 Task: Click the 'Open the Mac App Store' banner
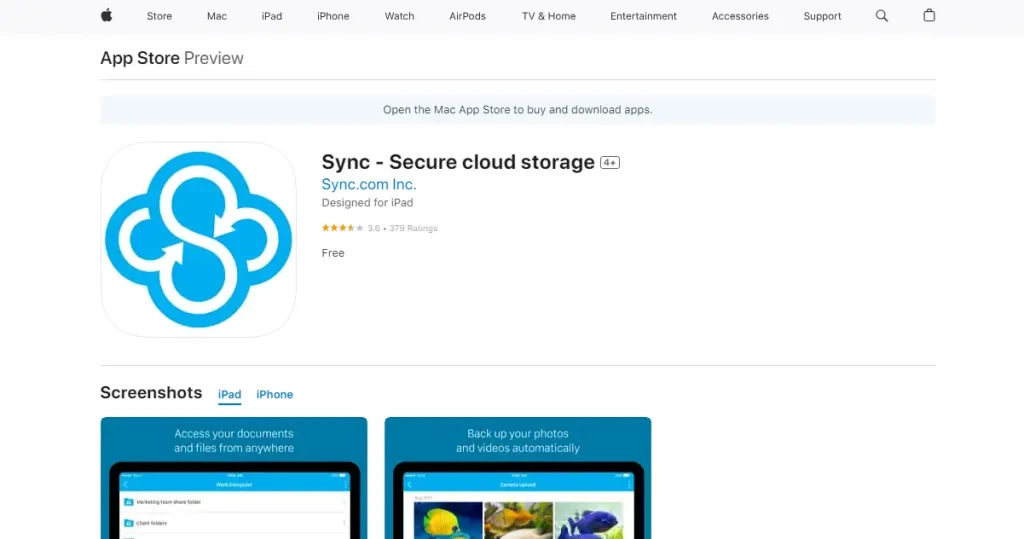point(518,110)
